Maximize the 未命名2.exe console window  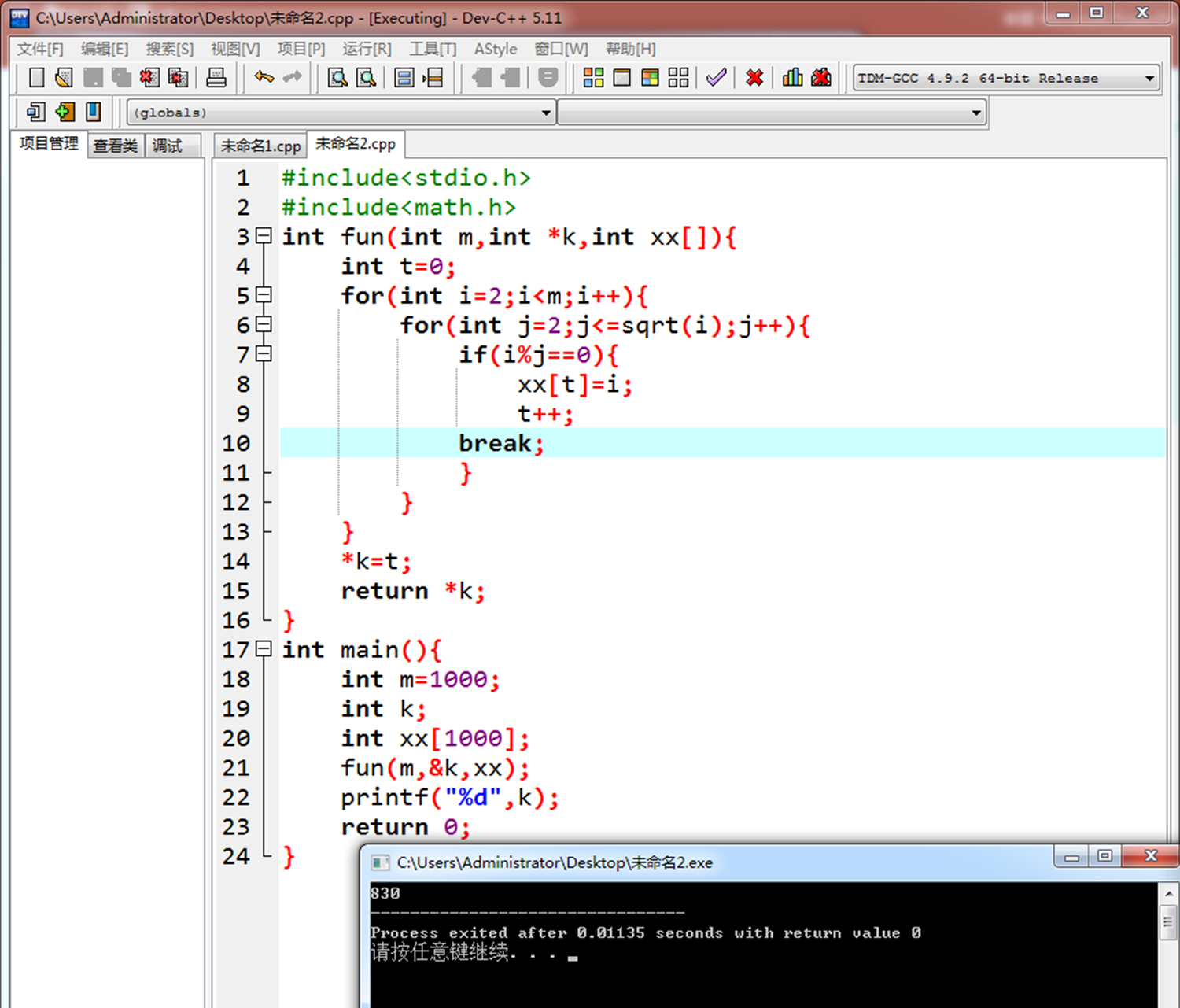[x=1105, y=857]
